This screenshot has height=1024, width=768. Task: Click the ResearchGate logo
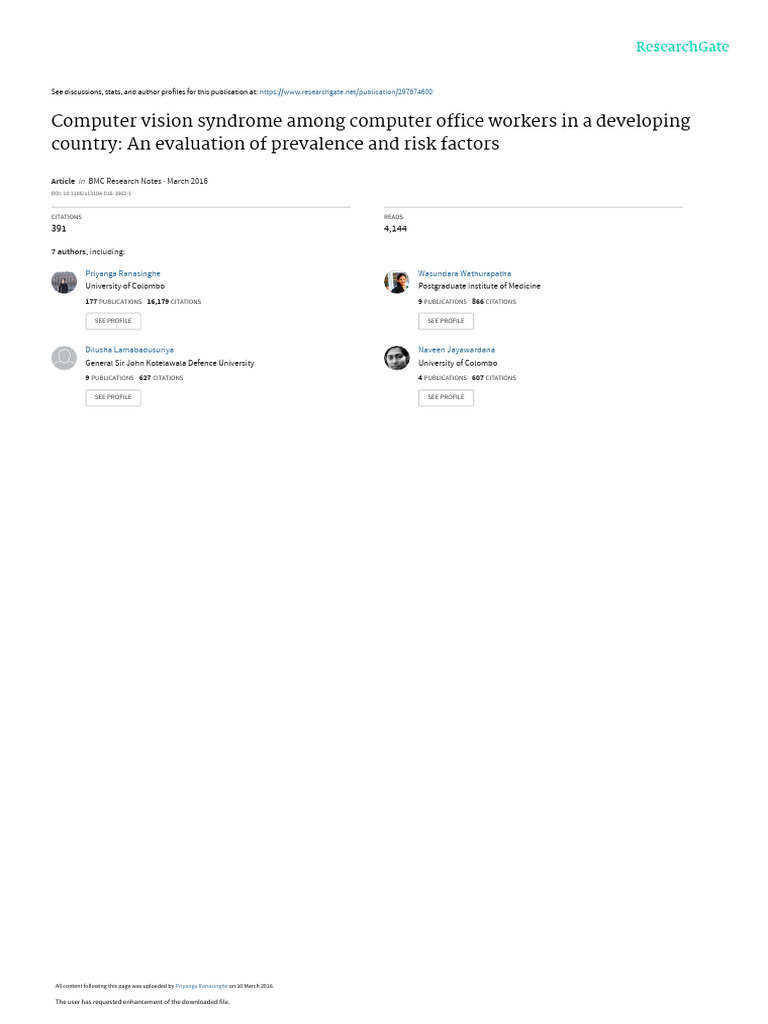click(682, 47)
